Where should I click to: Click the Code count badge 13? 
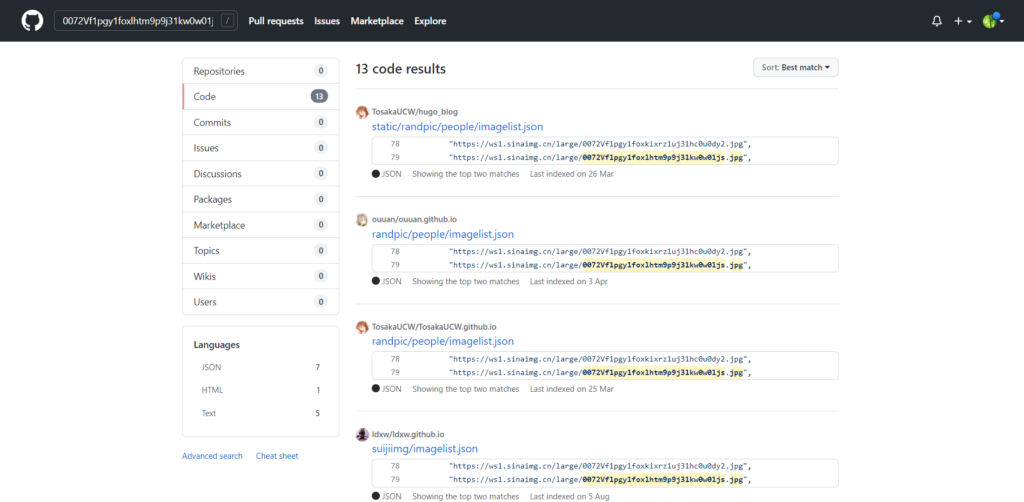pyautogui.click(x=319, y=97)
